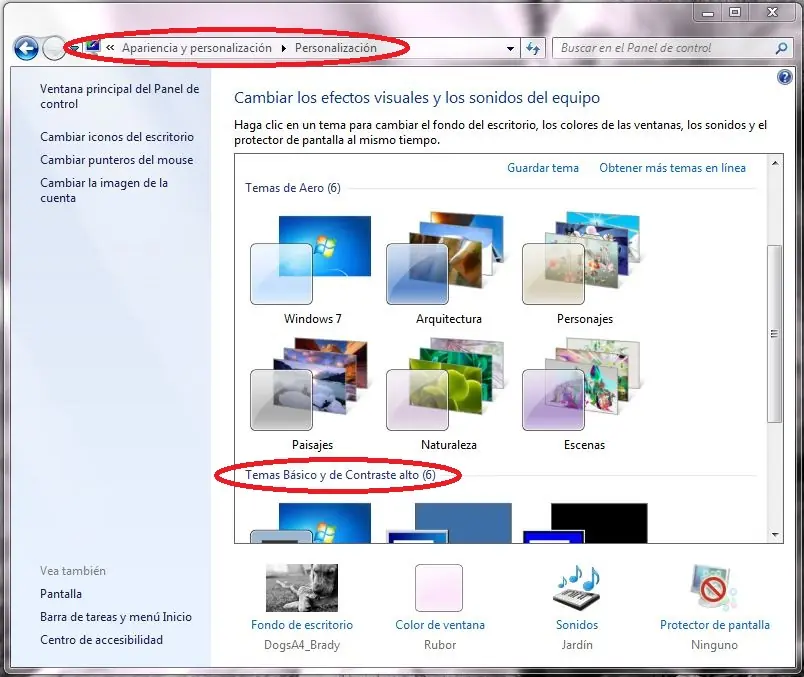Screen dimensions: 804x677
Task: Open the arrow after Apariencia y personalización
Action: (x=284, y=48)
